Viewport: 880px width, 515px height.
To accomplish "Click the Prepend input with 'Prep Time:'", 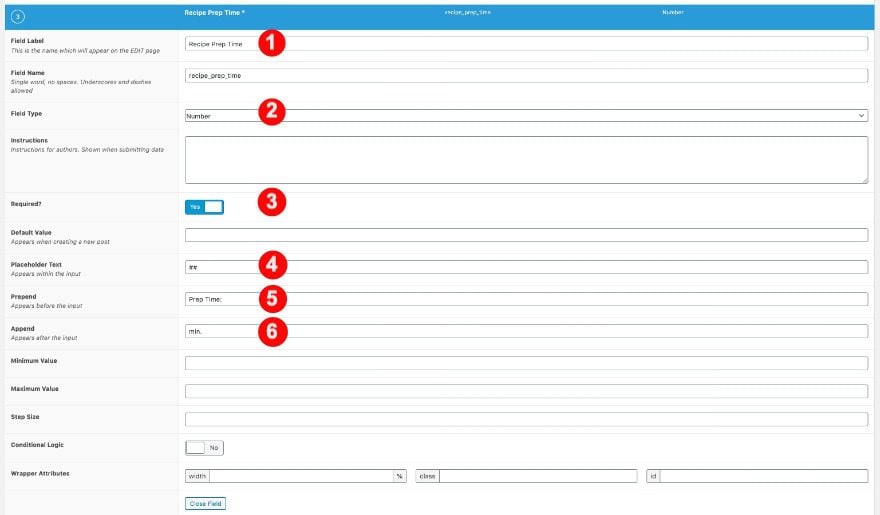I will click(526, 299).
